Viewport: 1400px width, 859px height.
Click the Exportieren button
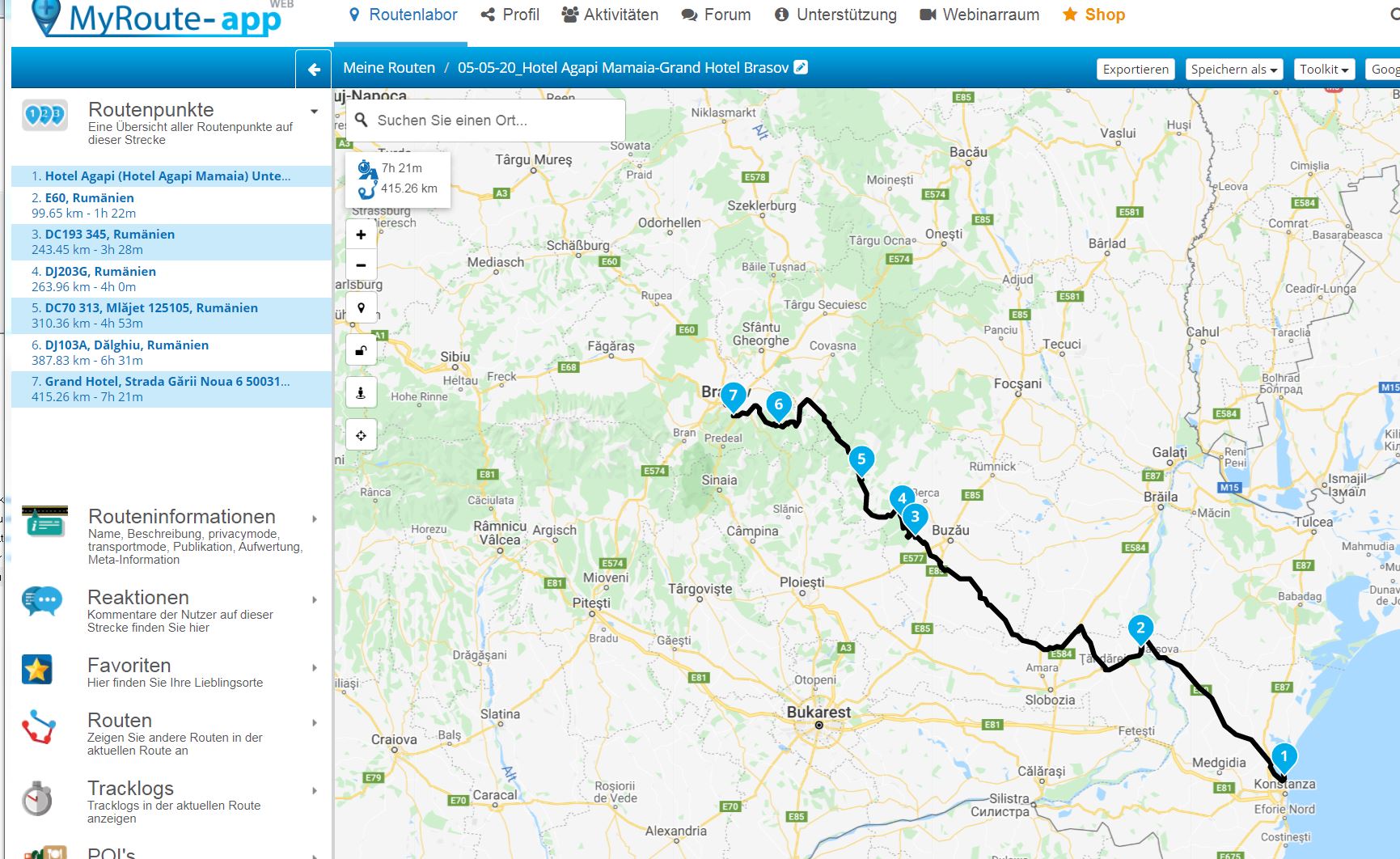point(1136,70)
